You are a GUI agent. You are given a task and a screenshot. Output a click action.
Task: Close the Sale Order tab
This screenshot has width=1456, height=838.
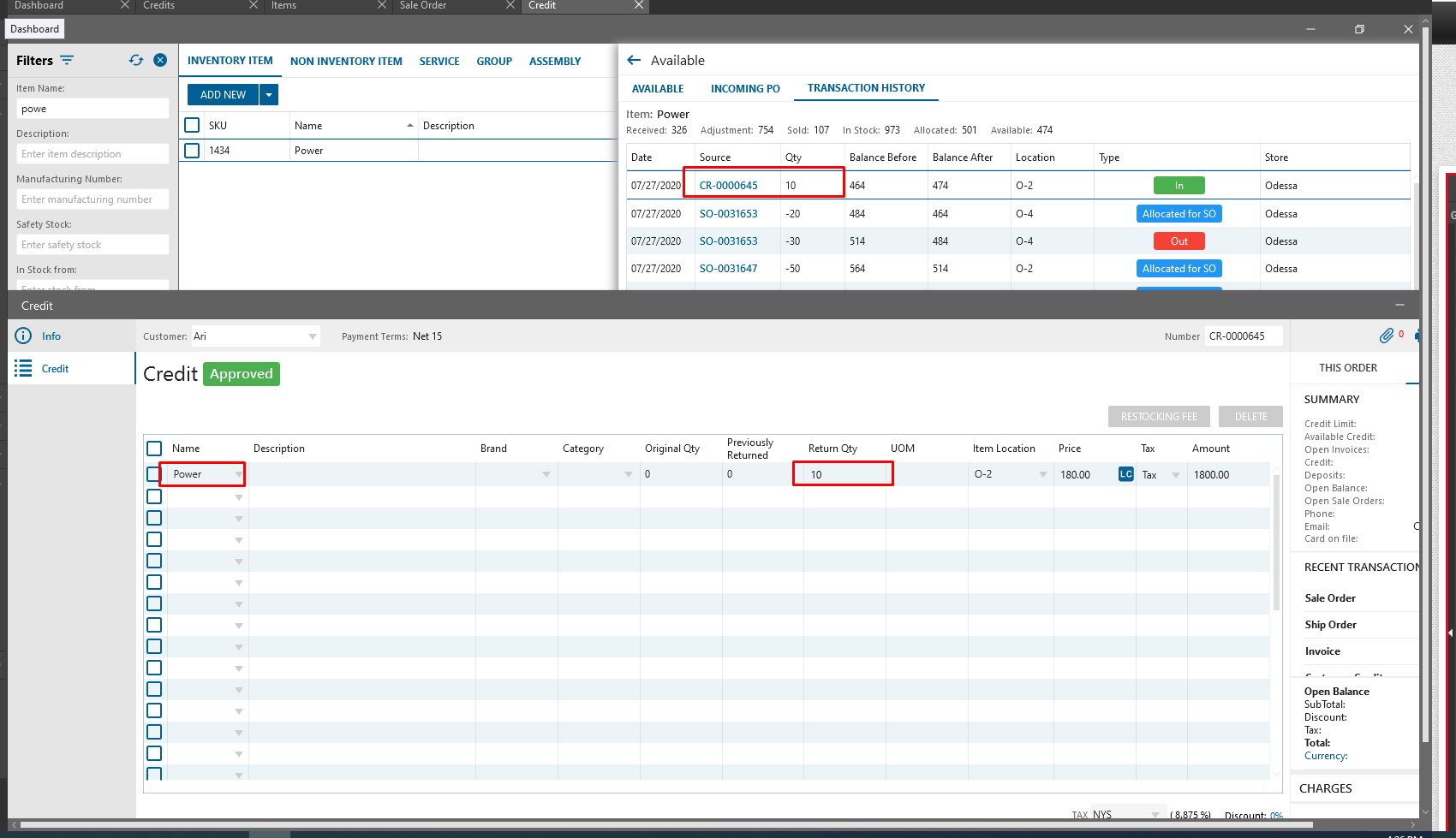pyautogui.click(x=510, y=5)
